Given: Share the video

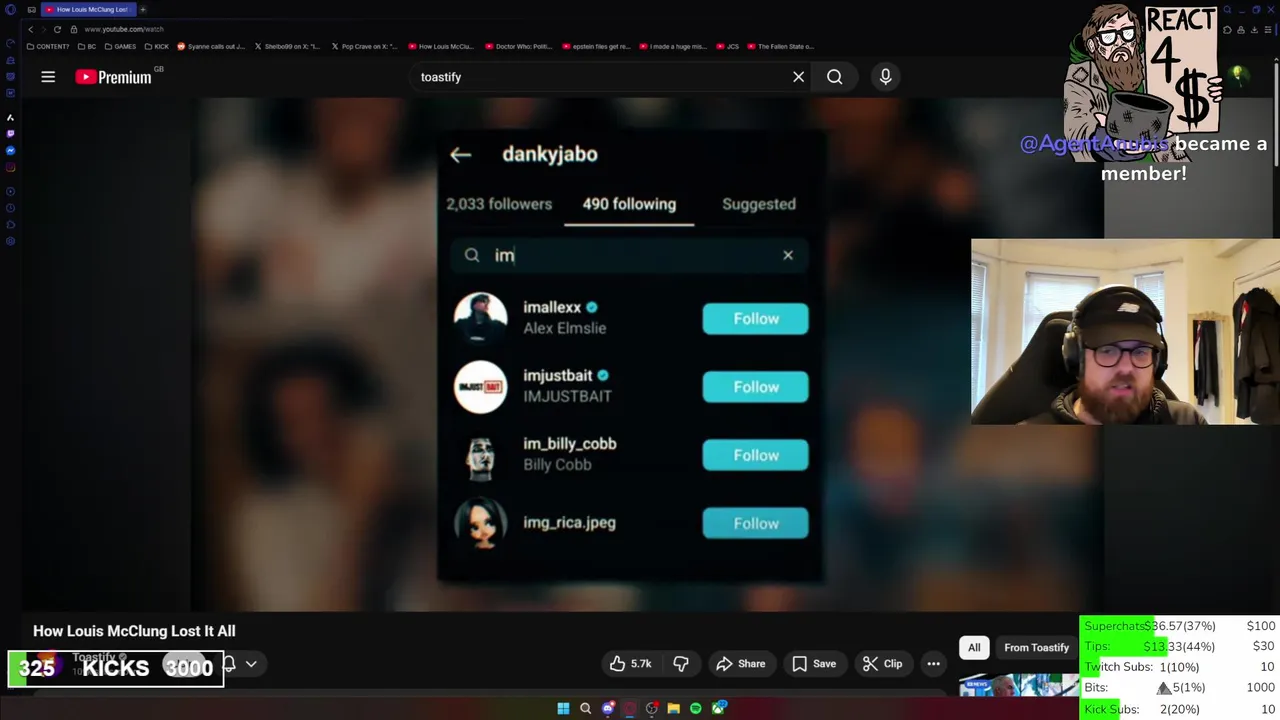Looking at the screenshot, I should click(x=741, y=664).
